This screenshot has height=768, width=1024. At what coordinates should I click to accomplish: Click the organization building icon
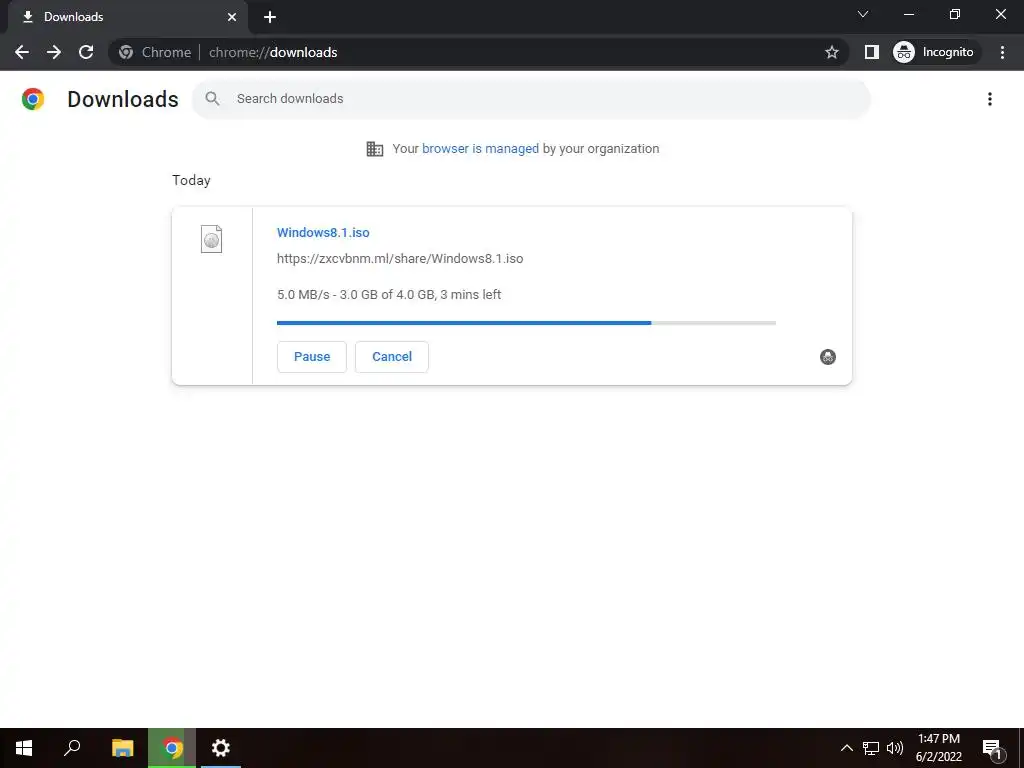375,149
